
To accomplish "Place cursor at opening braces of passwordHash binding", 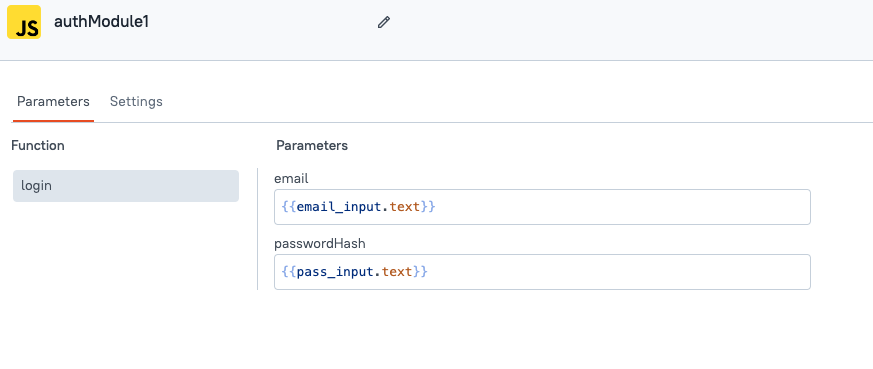I will pyautogui.click(x=290, y=272).
